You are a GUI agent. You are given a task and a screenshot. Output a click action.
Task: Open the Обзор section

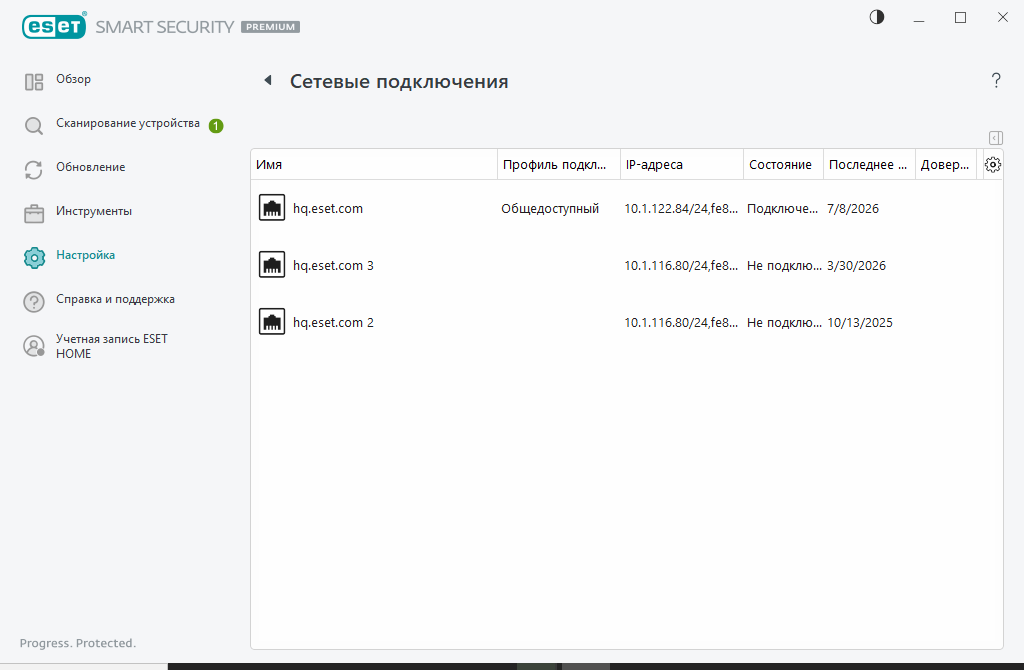pyautogui.click(x=73, y=79)
